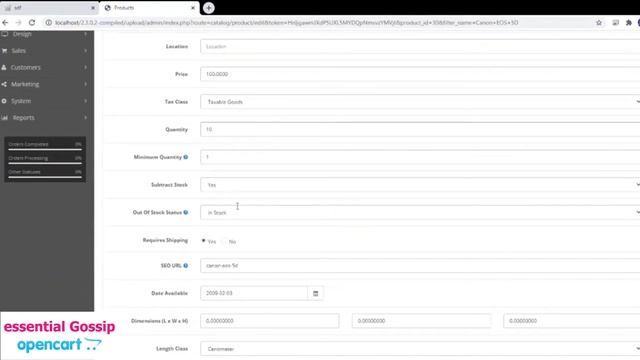Expand the Reports menu chevron
Viewport: 640px width, 360px height.
click(x=86, y=118)
